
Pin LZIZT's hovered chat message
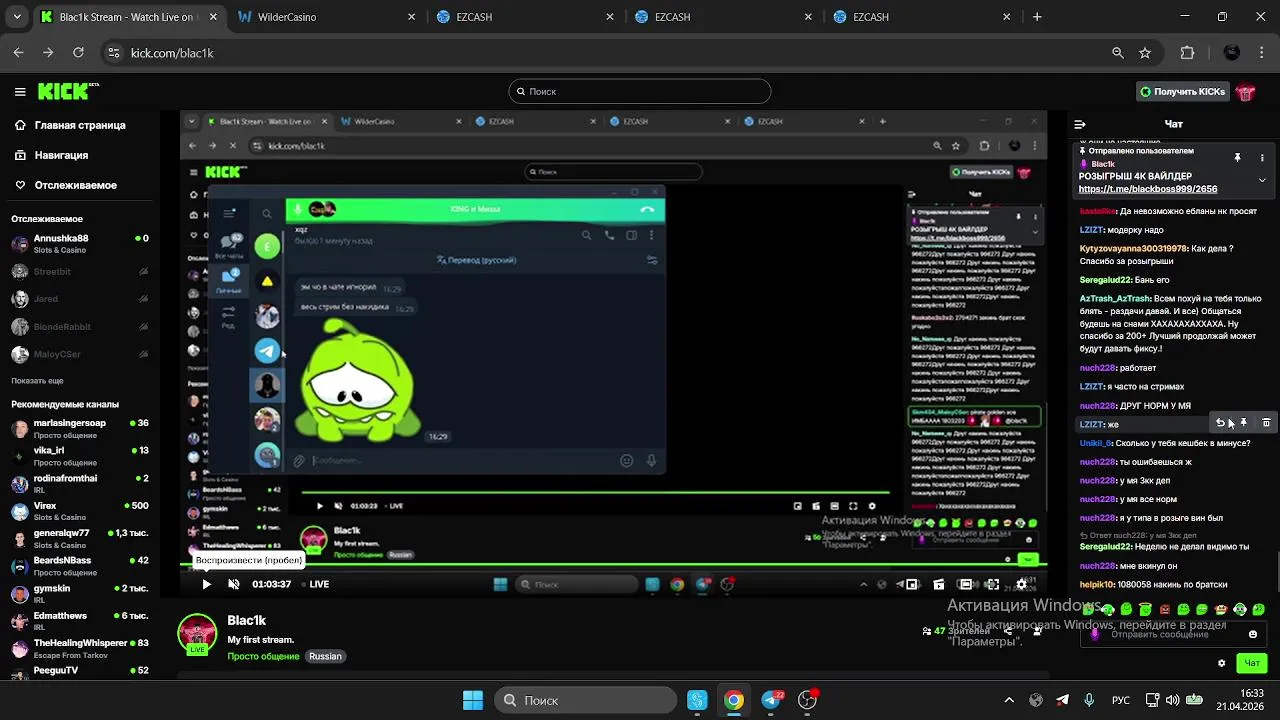(1243, 423)
